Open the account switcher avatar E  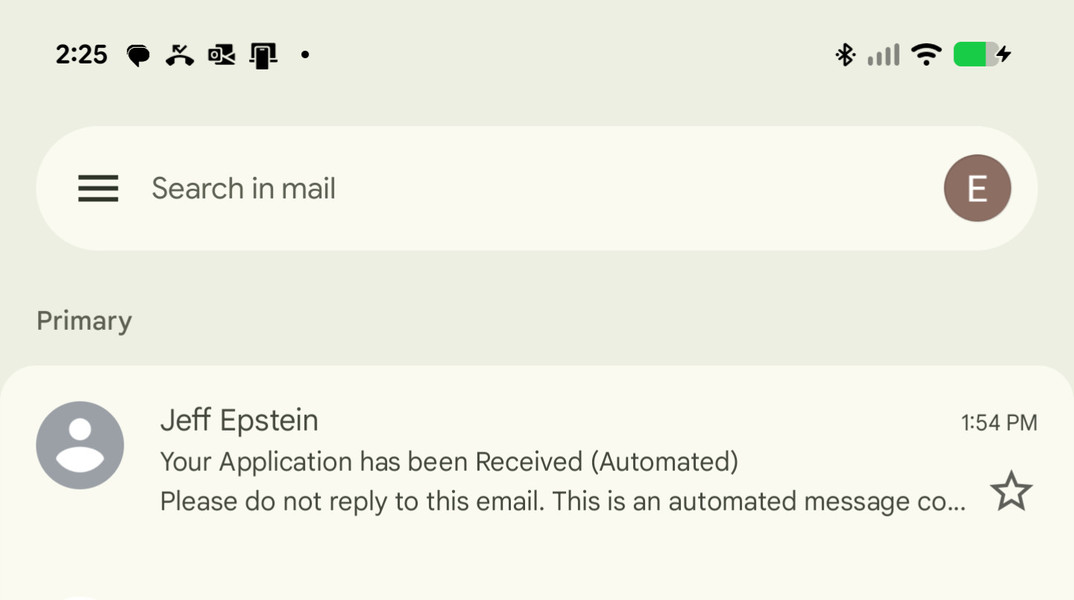click(977, 188)
